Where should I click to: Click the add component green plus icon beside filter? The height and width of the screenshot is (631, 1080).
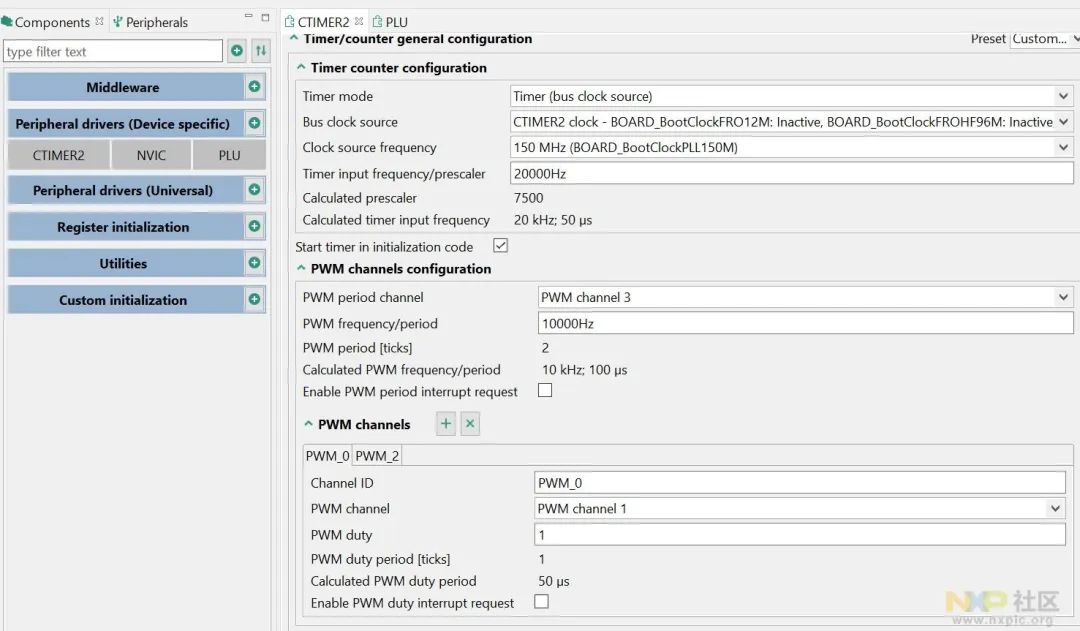[x=237, y=51]
